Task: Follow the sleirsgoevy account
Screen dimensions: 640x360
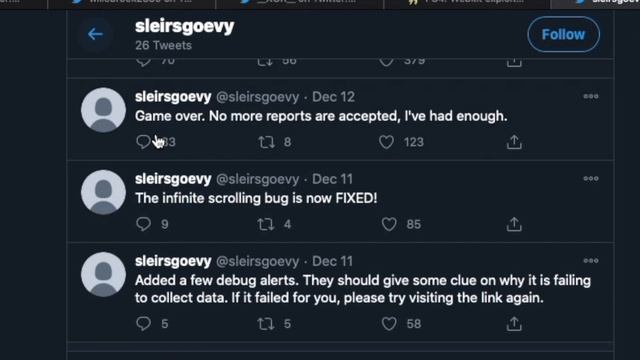Action: pyautogui.click(x=563, y=34)
